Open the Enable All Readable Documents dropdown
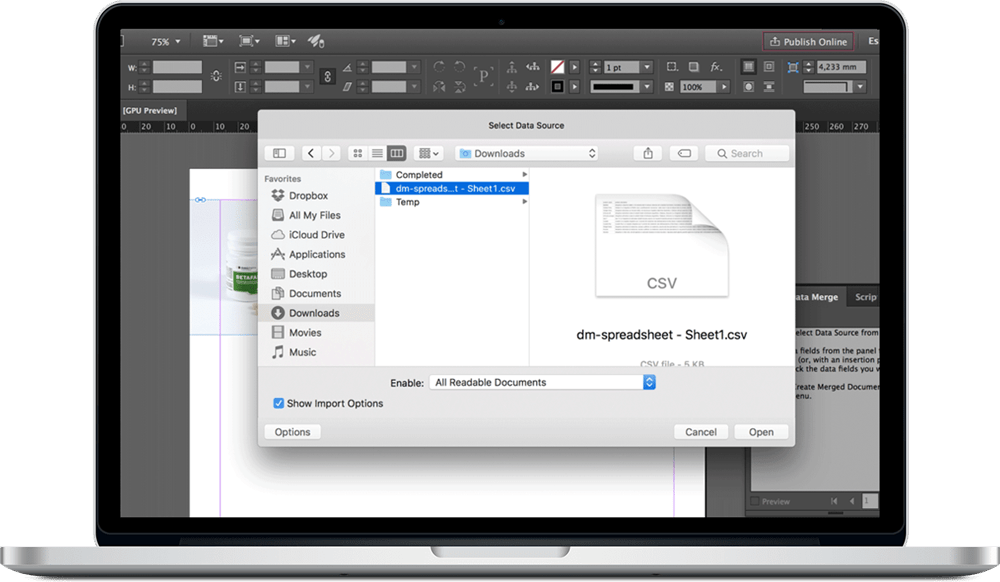The image size is (1000, 582). point(542,382)
